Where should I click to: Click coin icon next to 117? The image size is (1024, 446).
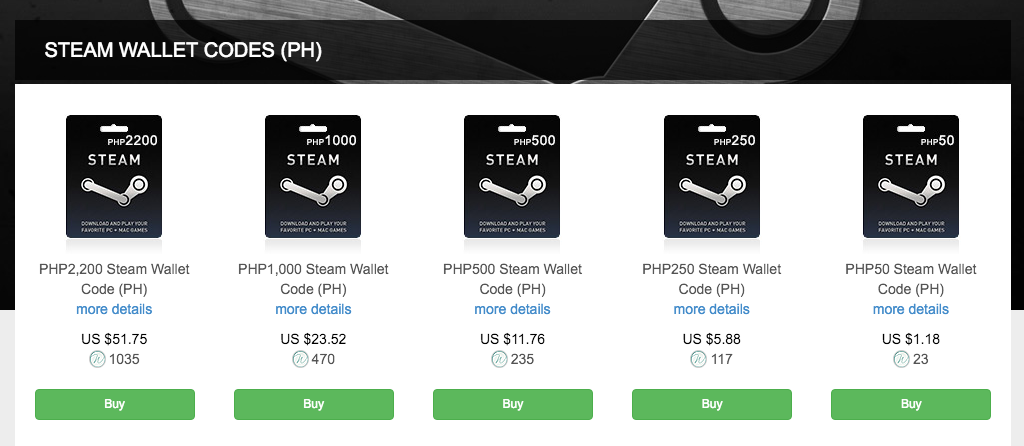tap(699, 359)
